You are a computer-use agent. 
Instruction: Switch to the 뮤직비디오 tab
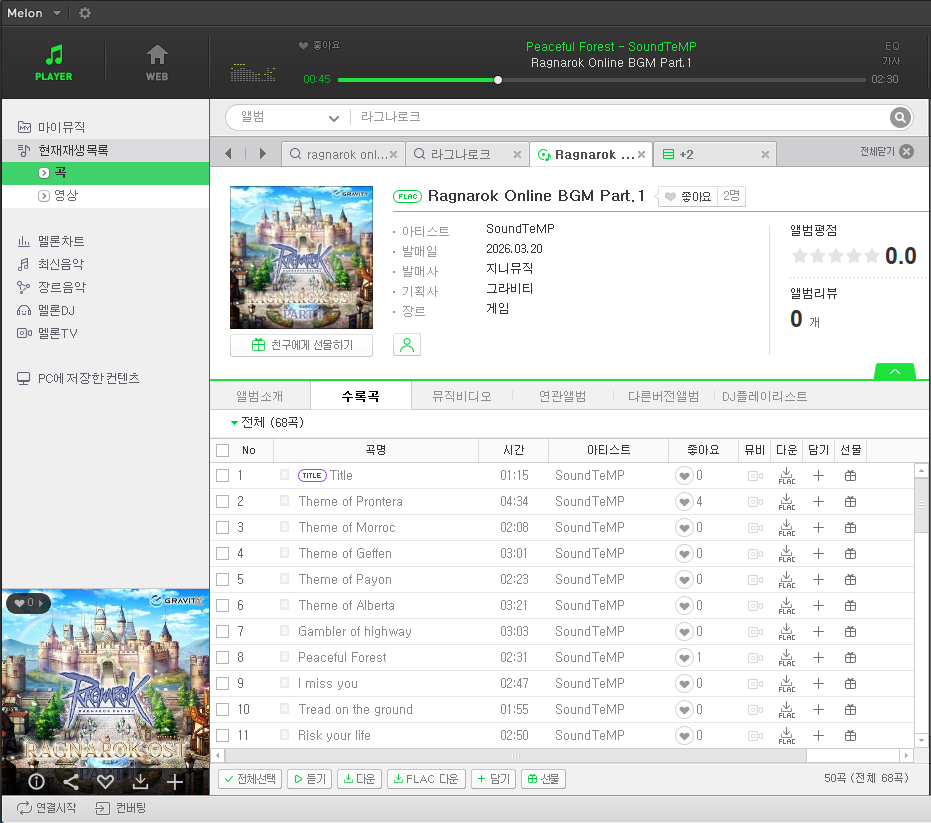[461, 396]
